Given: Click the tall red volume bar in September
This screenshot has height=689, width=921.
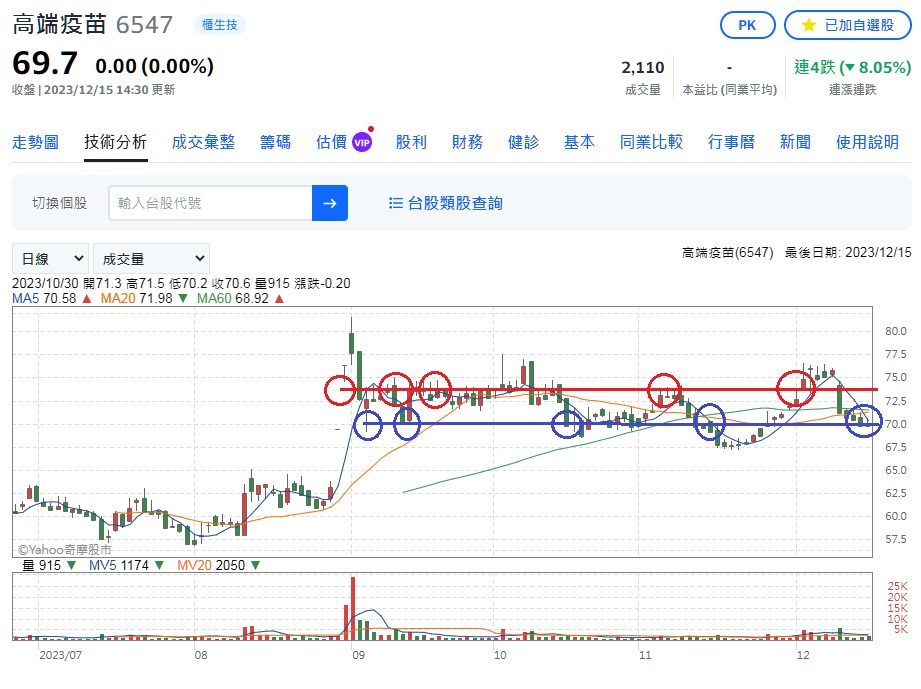Looking at the screenshot, I should pos(353,608).
